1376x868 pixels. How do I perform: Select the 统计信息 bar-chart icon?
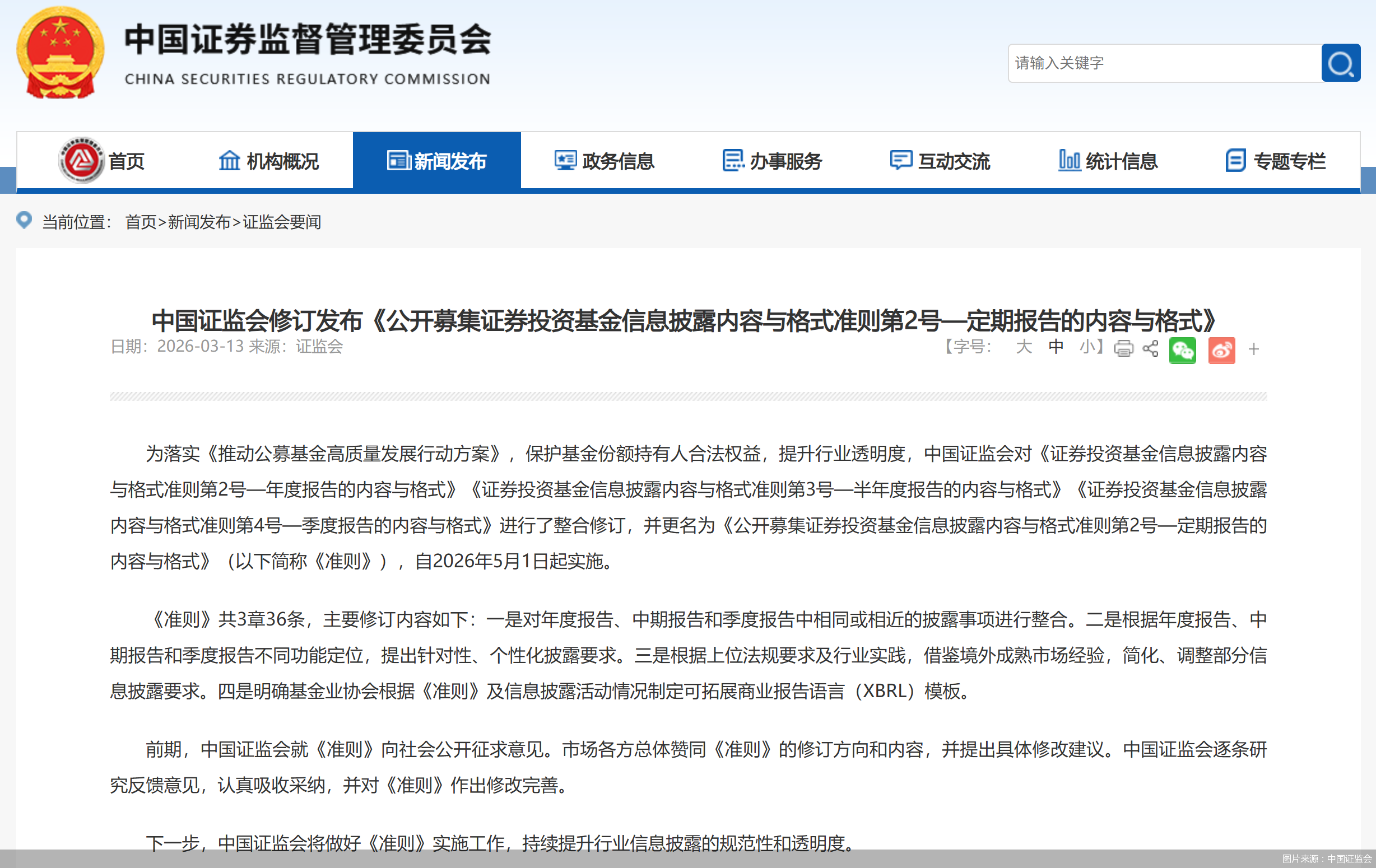1068,161
